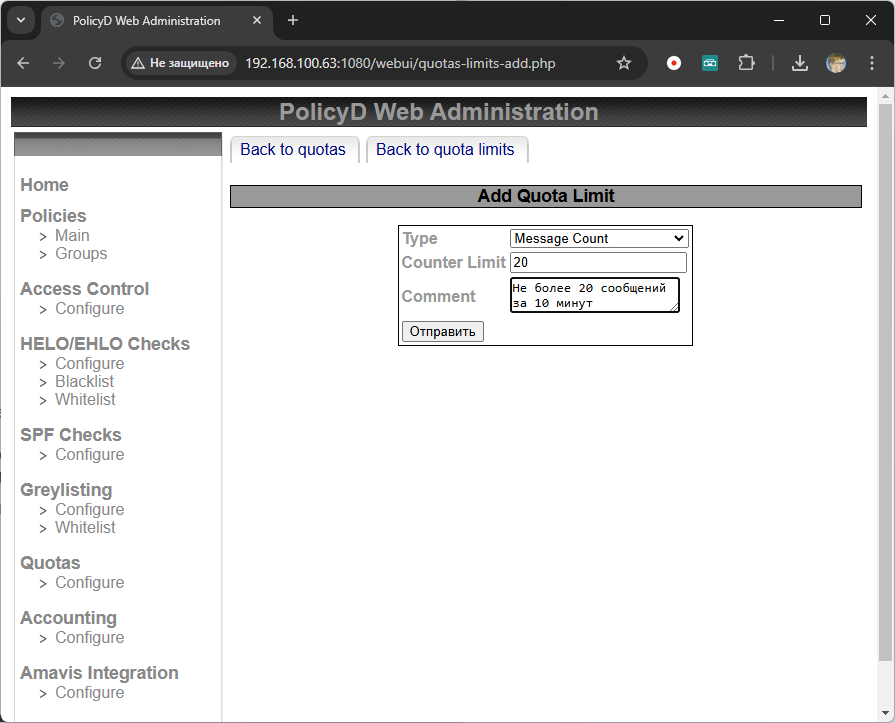Click the PolicyD Web Administration page banner
Viewport: 895px width, 723px height.
(438, 112)
